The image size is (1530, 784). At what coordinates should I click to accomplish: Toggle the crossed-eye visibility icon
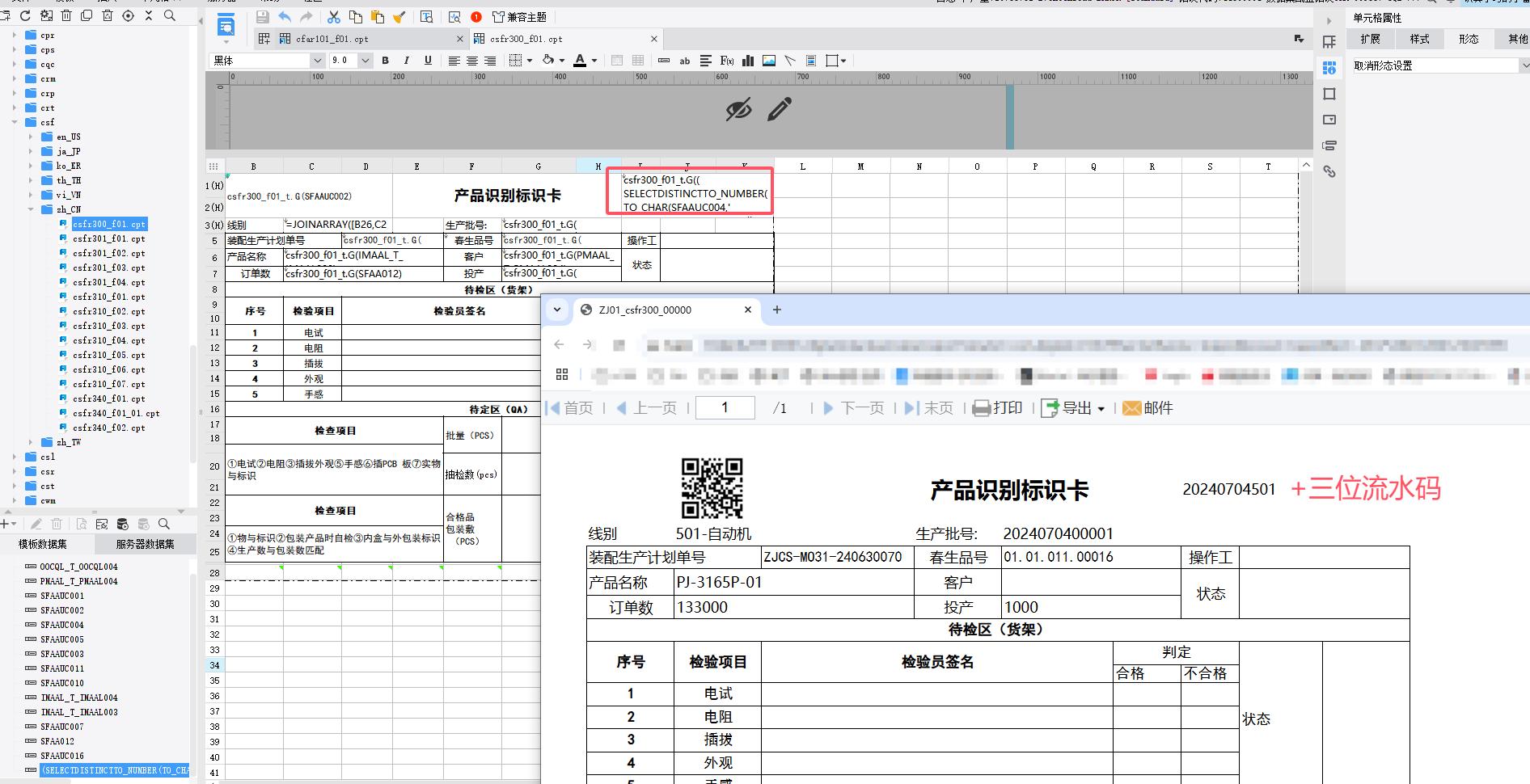[x=738, y=109]
